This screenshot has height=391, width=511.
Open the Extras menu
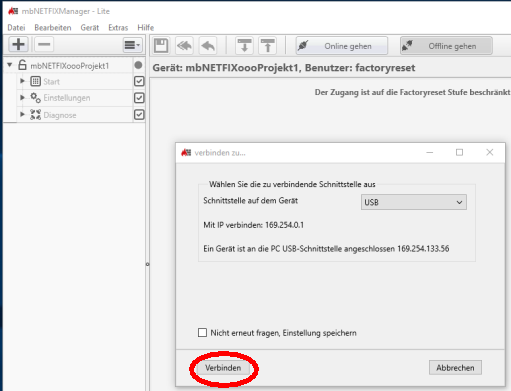[118, 28]
